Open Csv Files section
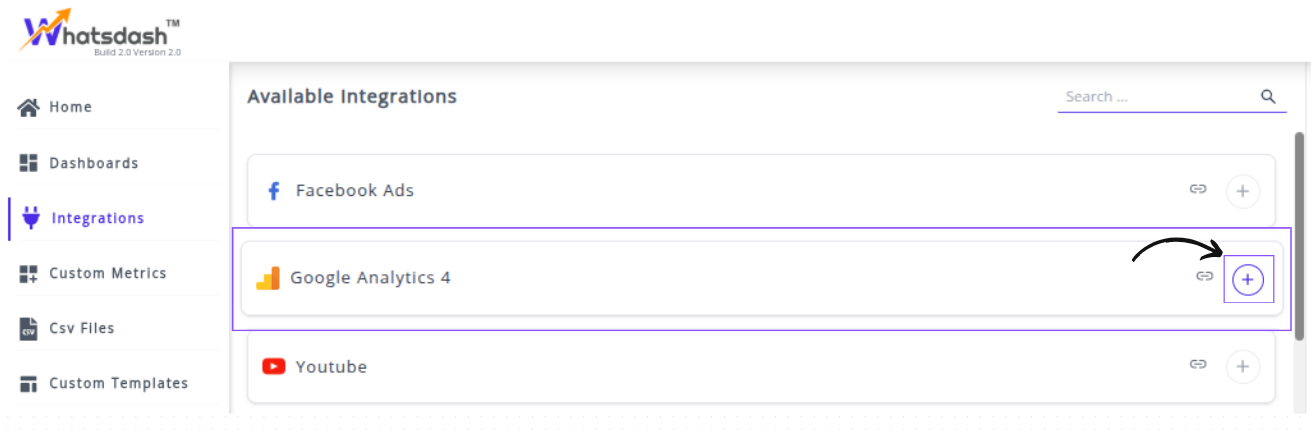 pos(81,328)
